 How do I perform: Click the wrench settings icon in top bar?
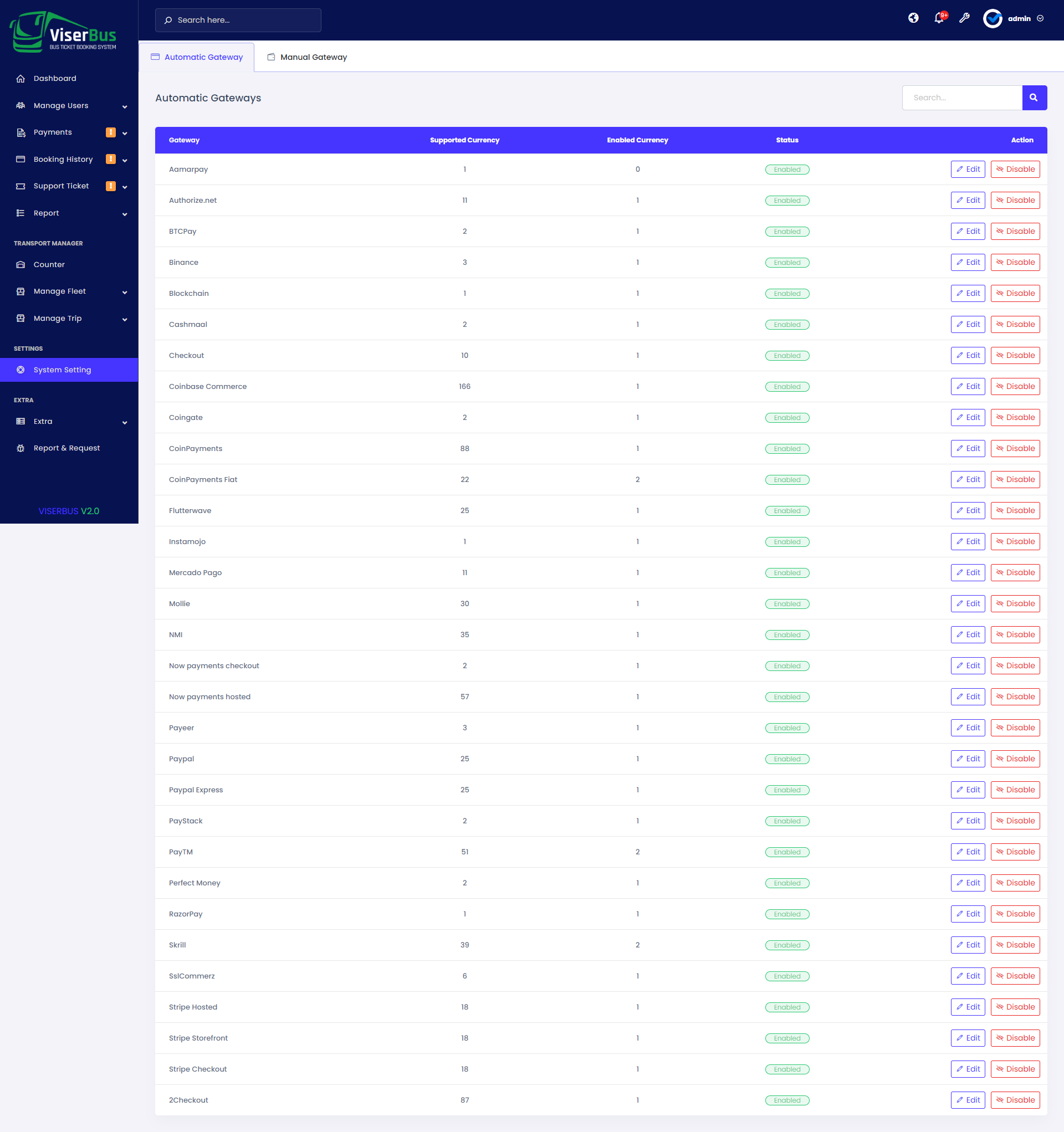(964, 18)
